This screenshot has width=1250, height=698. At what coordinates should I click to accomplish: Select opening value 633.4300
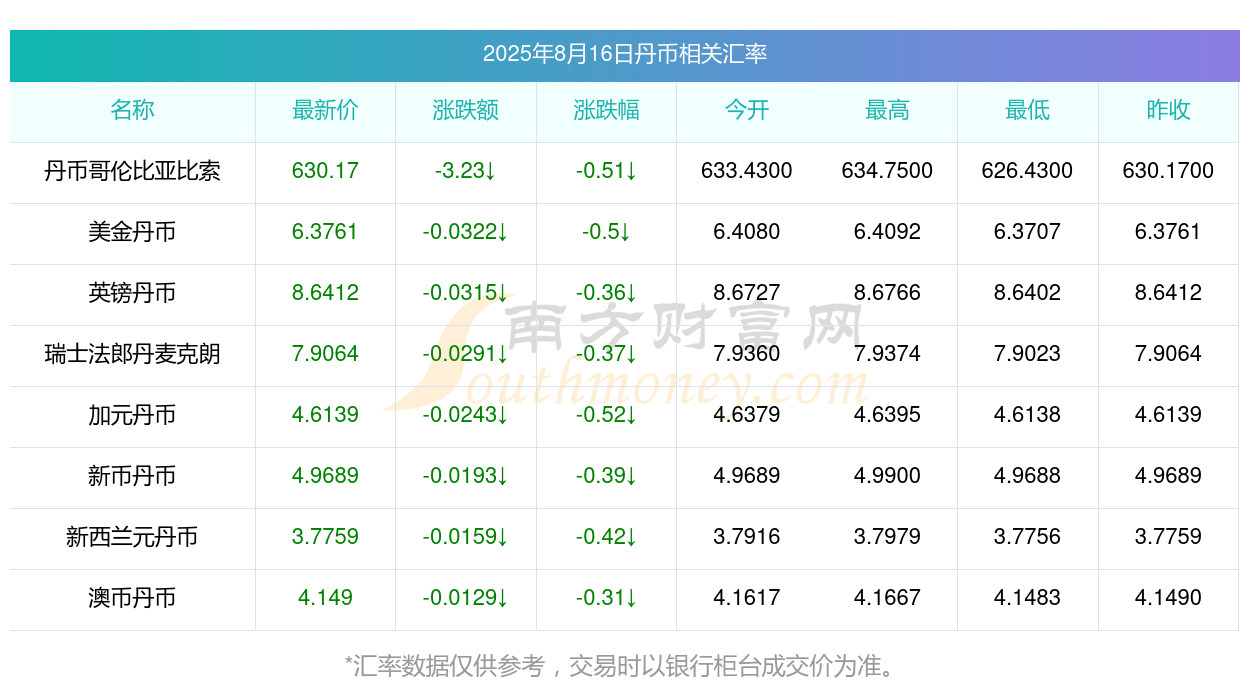(x=747, y=171)
